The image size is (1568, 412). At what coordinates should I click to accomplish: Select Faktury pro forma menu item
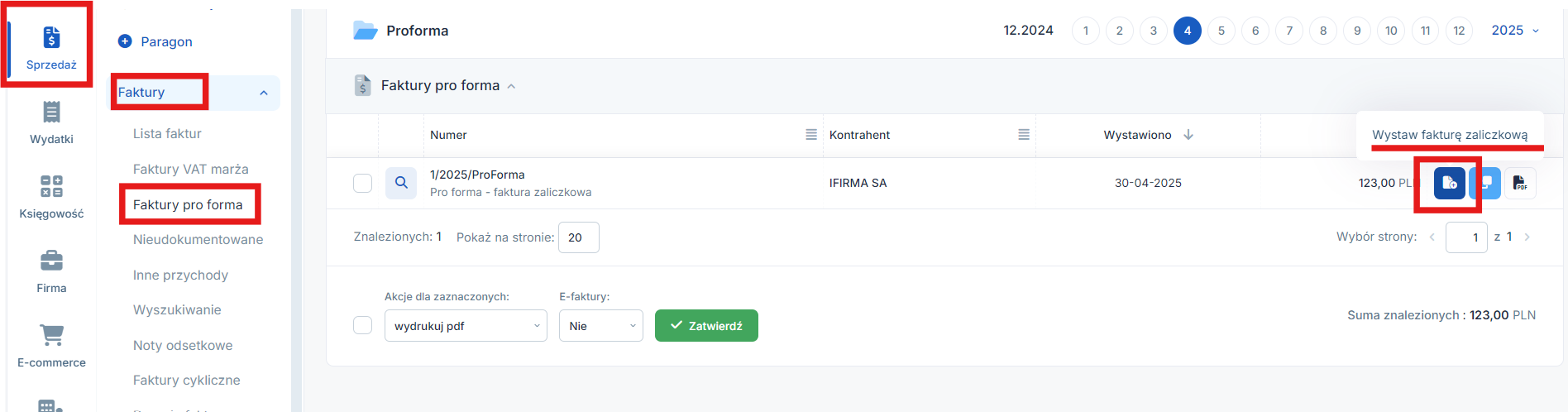pyautogui.click(x=188, y=204)
